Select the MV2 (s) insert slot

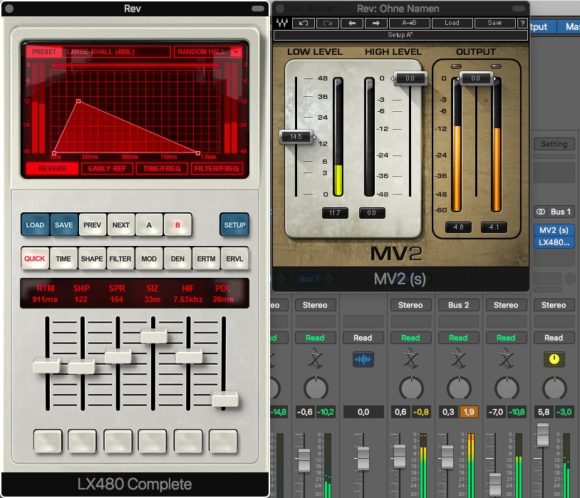pyautogui.click(x=554, y=230)
